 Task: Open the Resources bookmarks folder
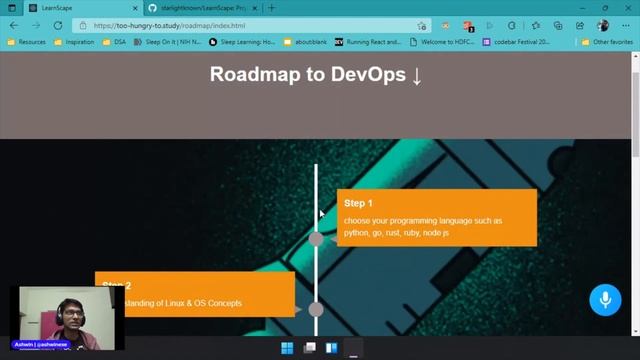pyautogui.click(x=27, y=42)
